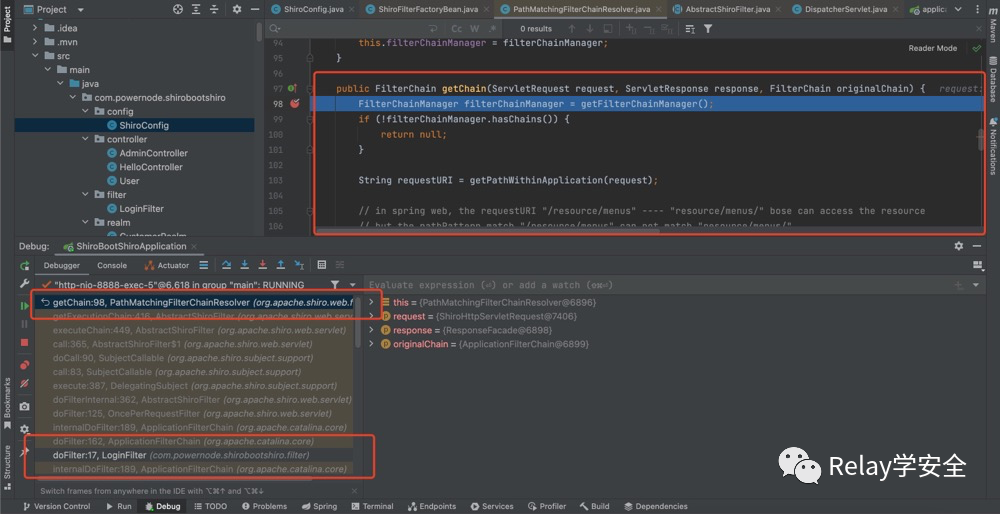This screenshot has height=514, width=1000.
Task: Open Version Control tool window
Action: (x=56, y=506)
